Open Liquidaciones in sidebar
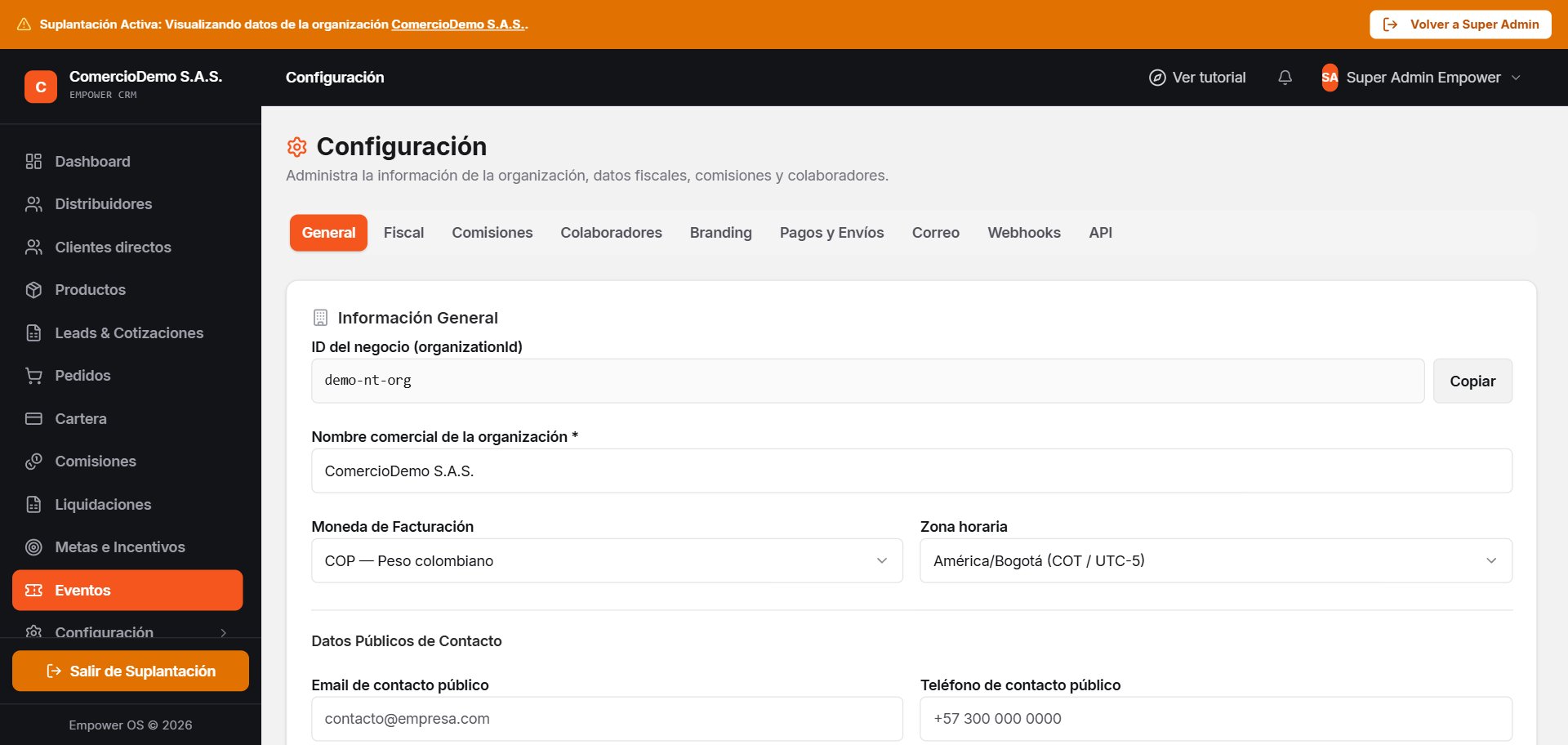 coord(127,505)
